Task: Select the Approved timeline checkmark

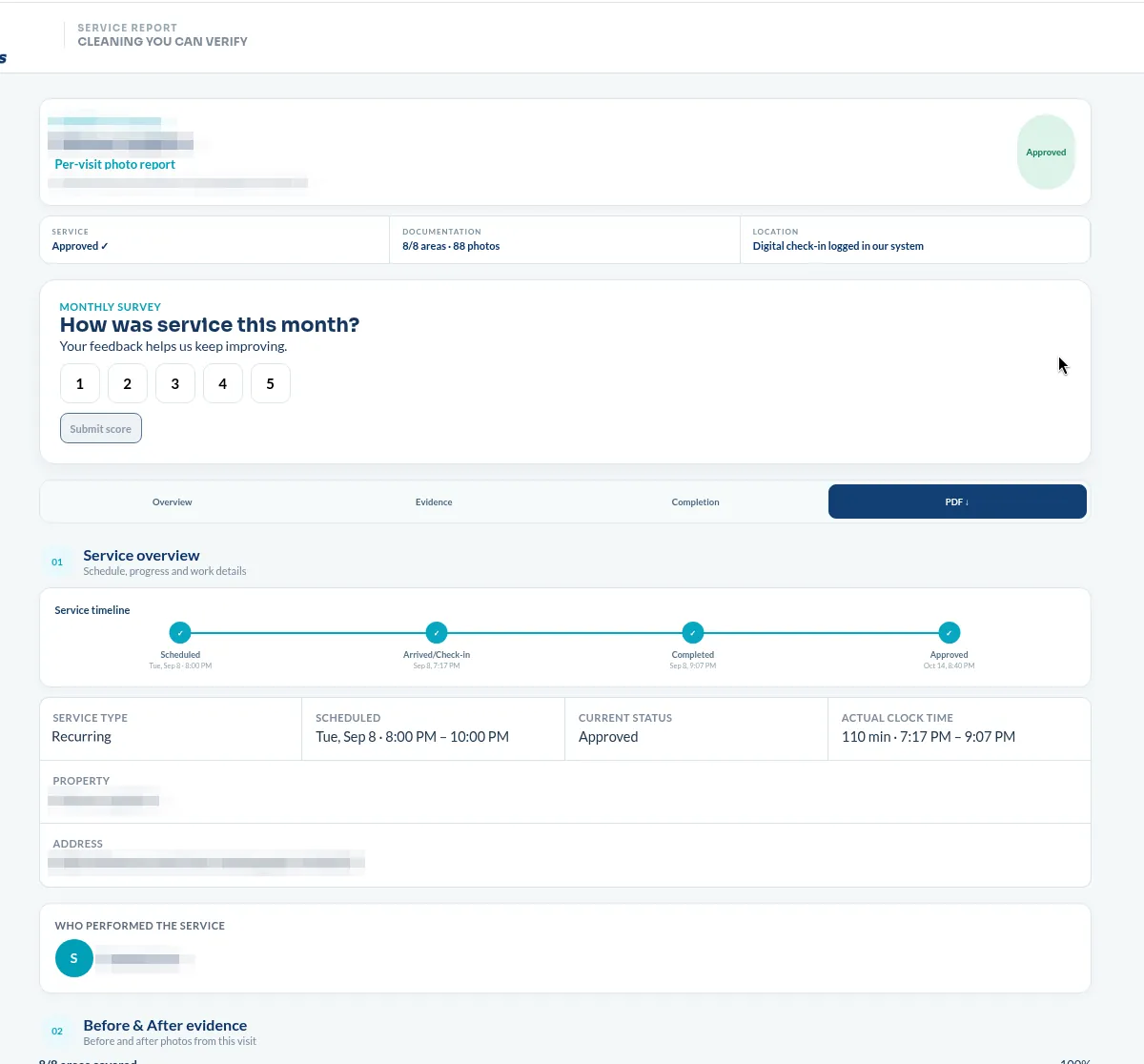Action: (950, 632)
